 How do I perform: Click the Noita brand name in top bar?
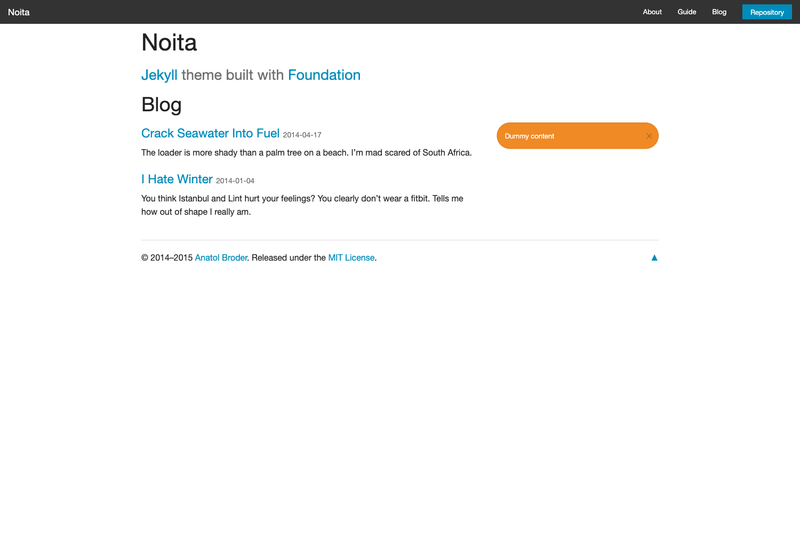tap(19, 12)
